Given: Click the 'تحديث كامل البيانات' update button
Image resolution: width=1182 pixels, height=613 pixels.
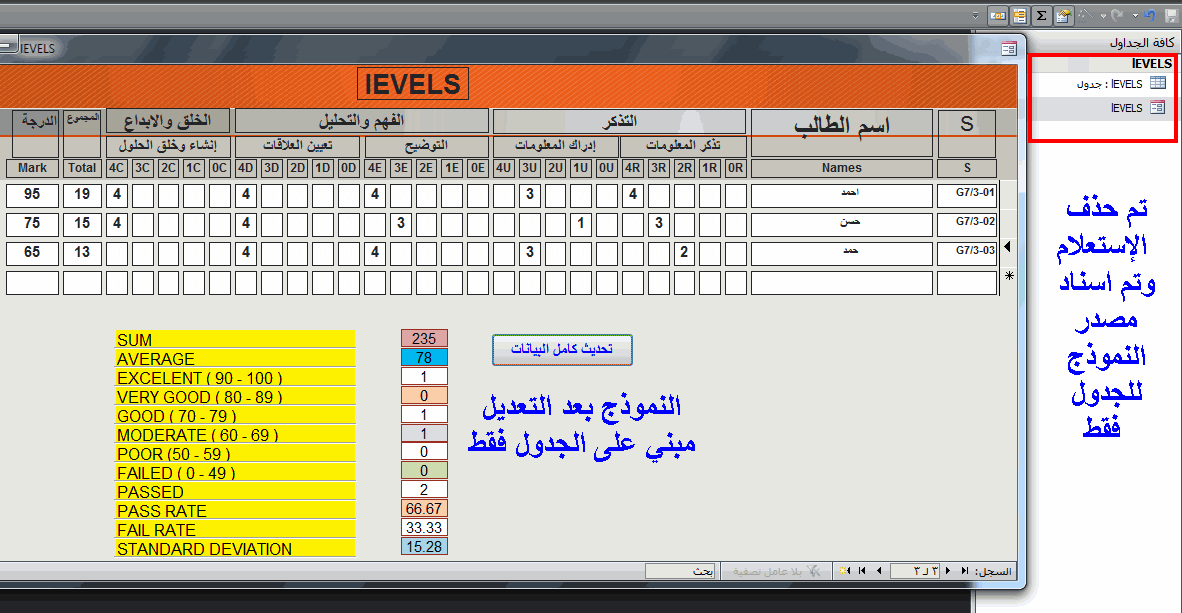Looking at the screenshot, I should click(x=562, y=350).
